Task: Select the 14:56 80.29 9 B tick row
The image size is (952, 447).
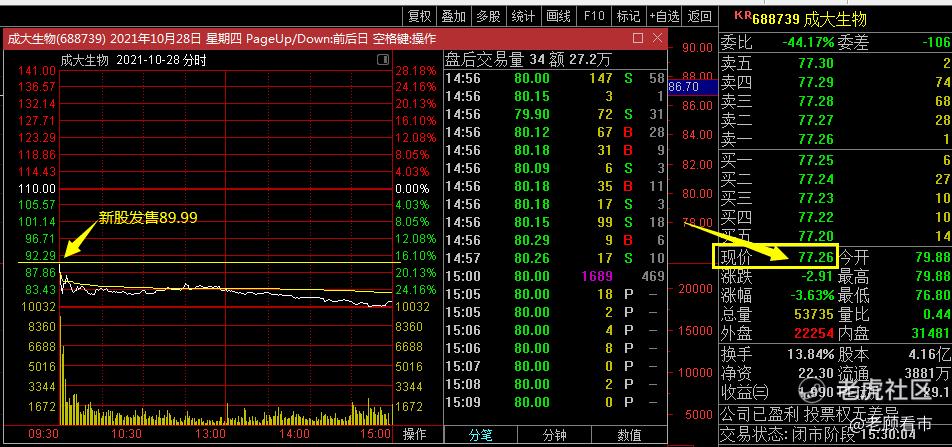Action: pos(555,241)
